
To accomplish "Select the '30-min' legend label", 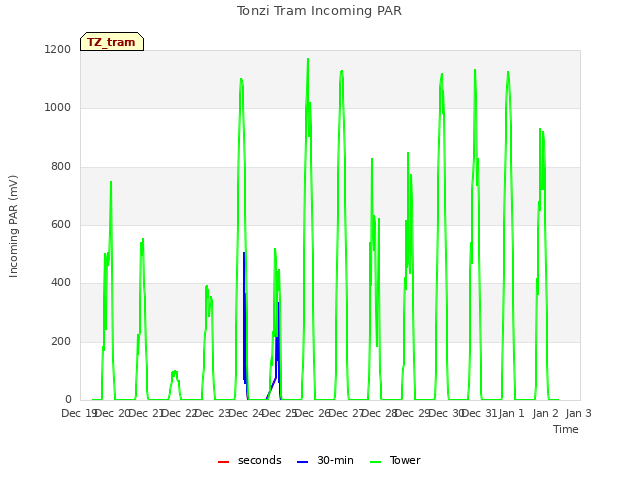I will (335, 460).
